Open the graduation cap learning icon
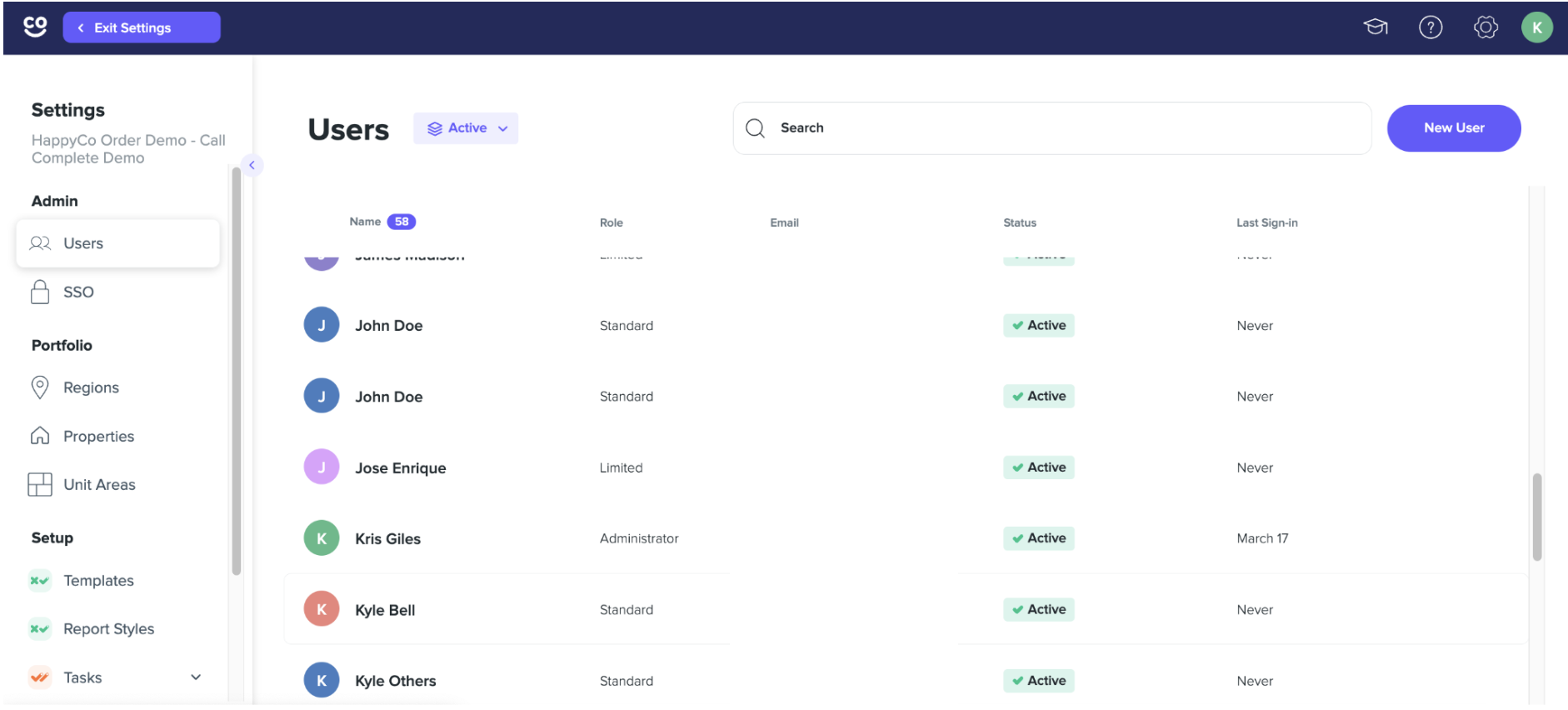 tap(1375, 27)
